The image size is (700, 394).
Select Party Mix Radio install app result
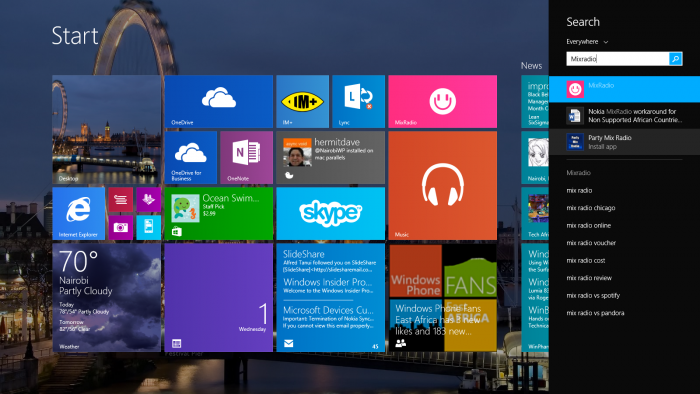624,142
